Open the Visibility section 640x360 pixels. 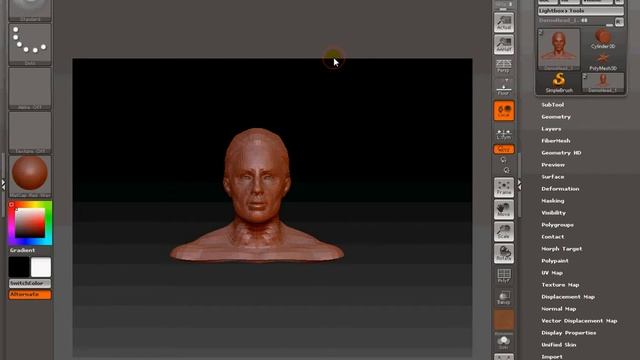coord(553,213)
